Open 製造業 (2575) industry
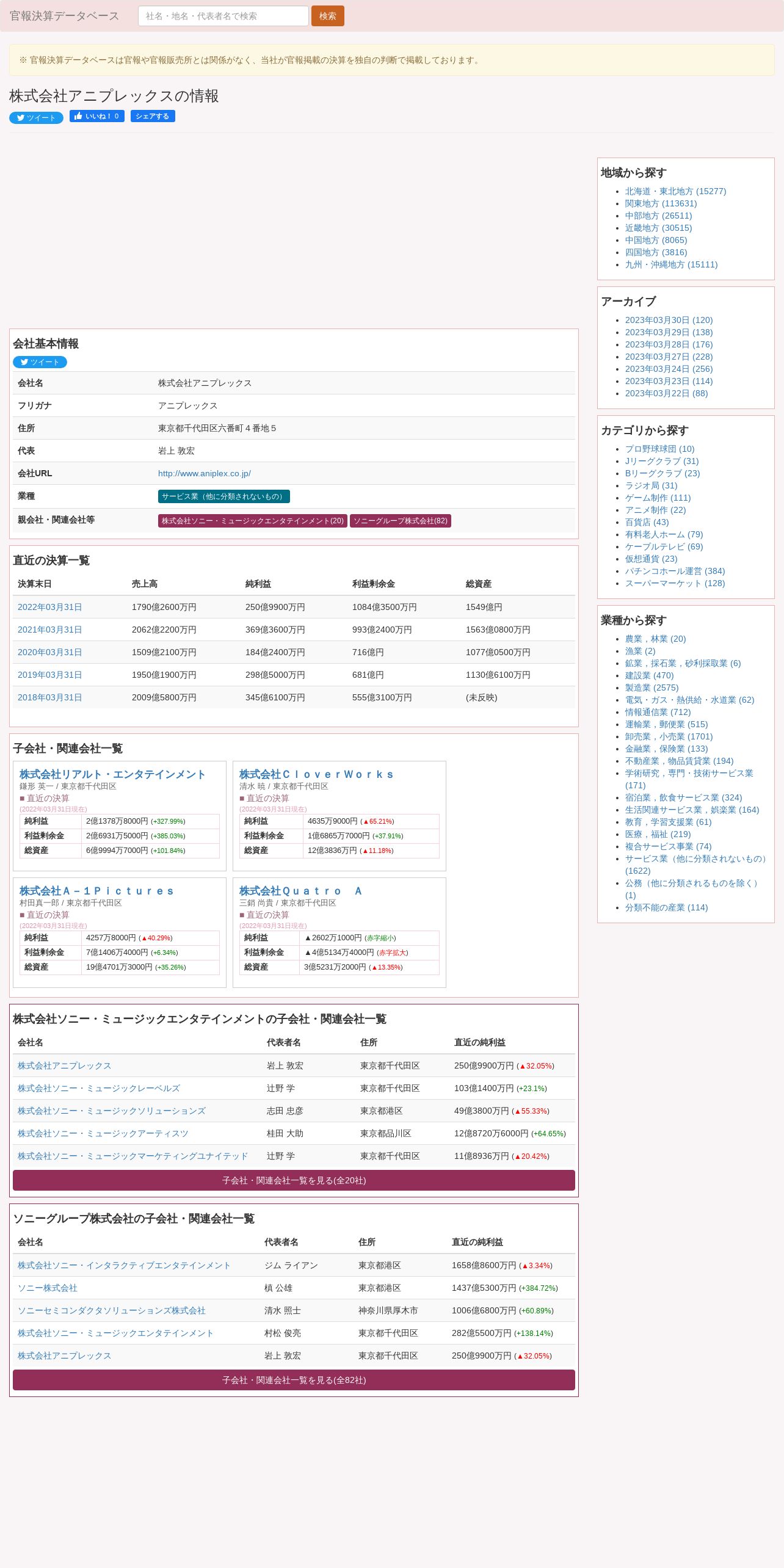This screenshot has width=784, height=1568. (652, 688)
